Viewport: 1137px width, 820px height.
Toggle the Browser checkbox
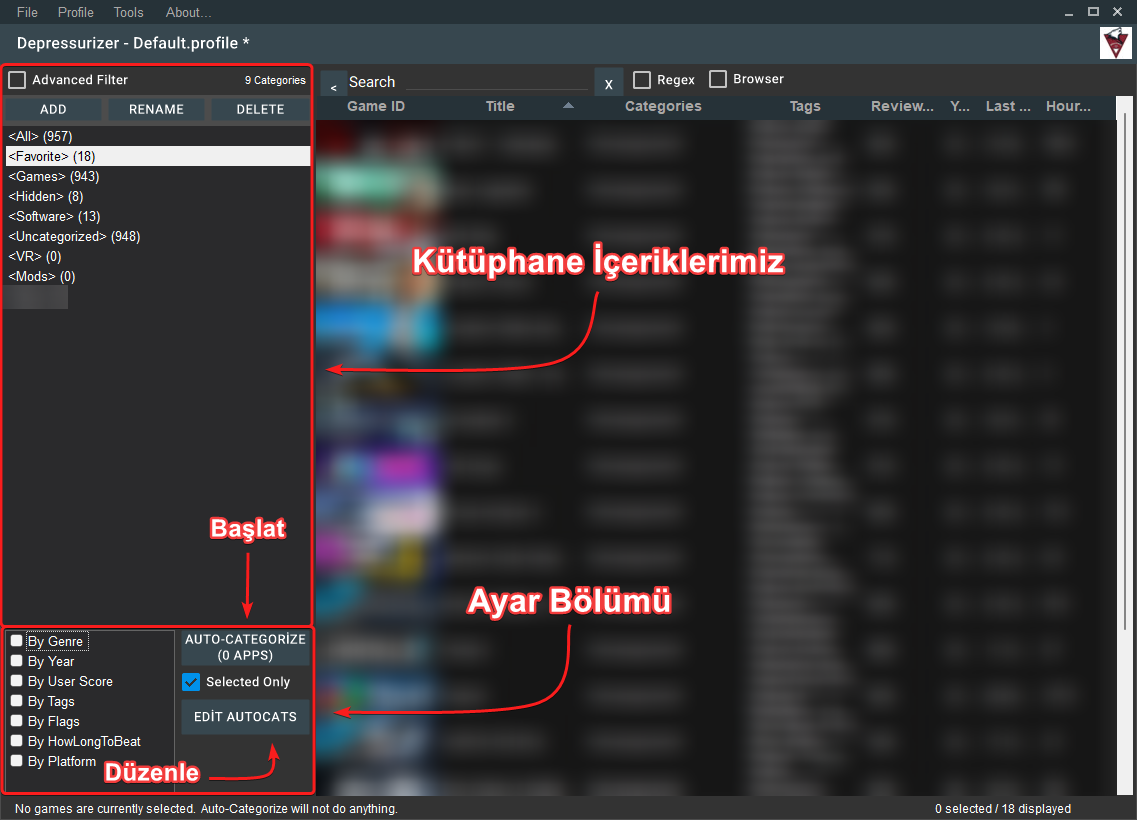(x=718, y=79)
